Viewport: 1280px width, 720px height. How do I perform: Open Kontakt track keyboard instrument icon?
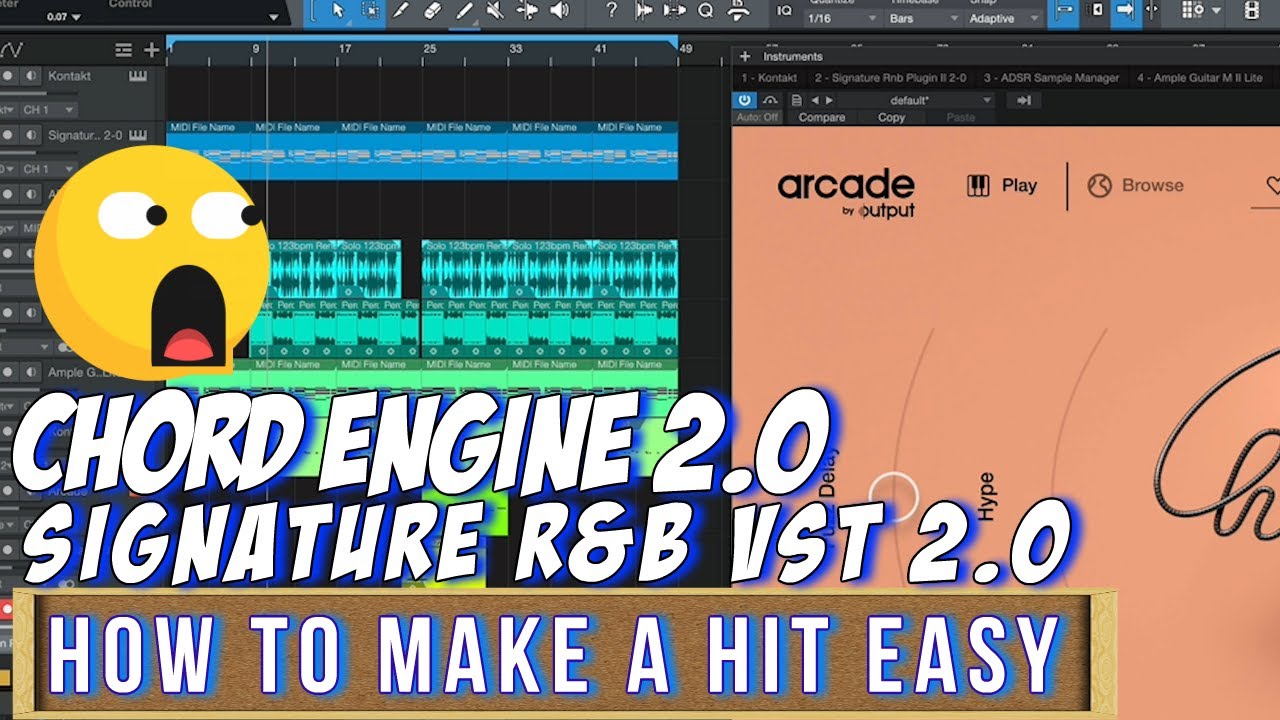[x=139, y=76]
